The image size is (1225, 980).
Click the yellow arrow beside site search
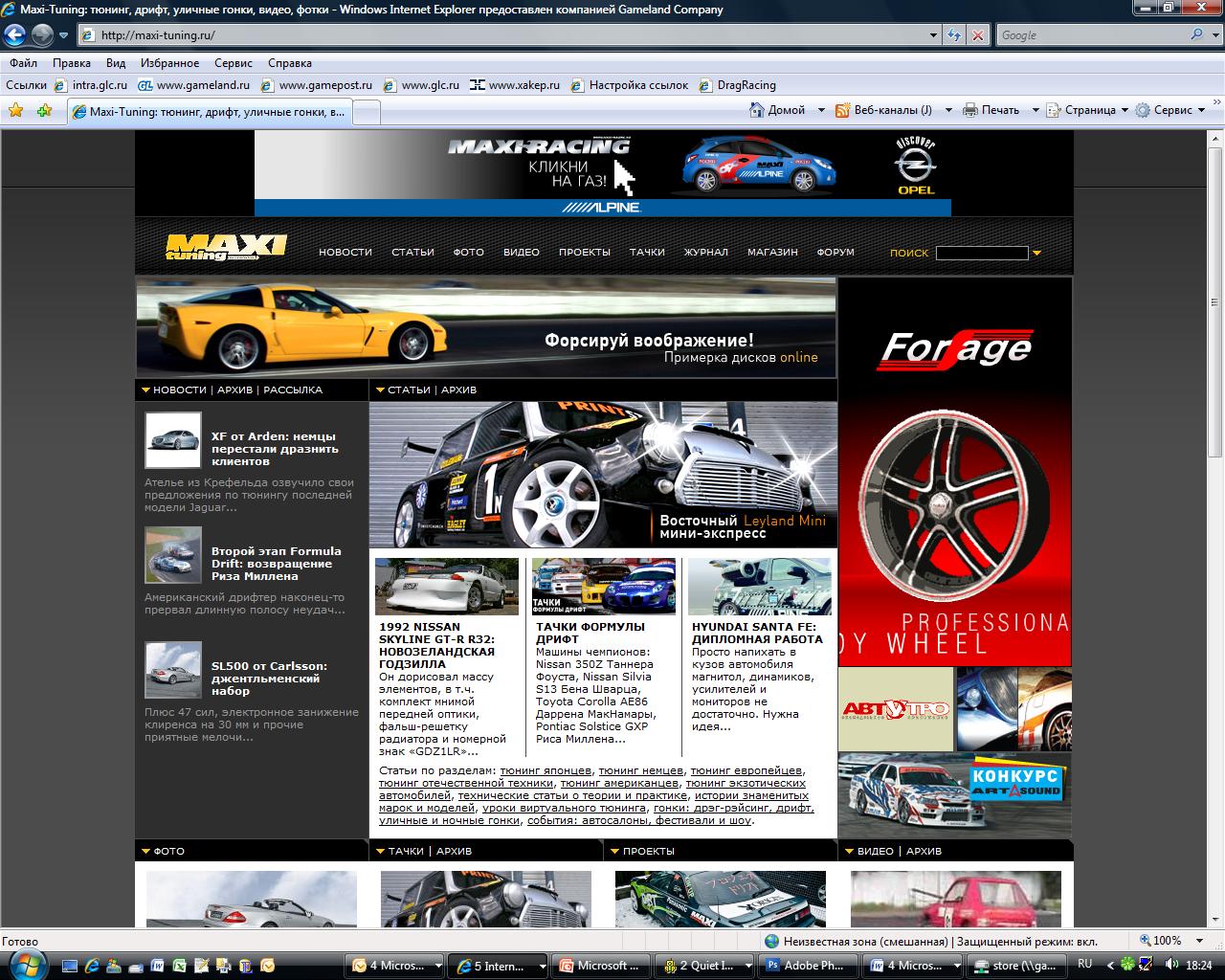pos(1036,254)
